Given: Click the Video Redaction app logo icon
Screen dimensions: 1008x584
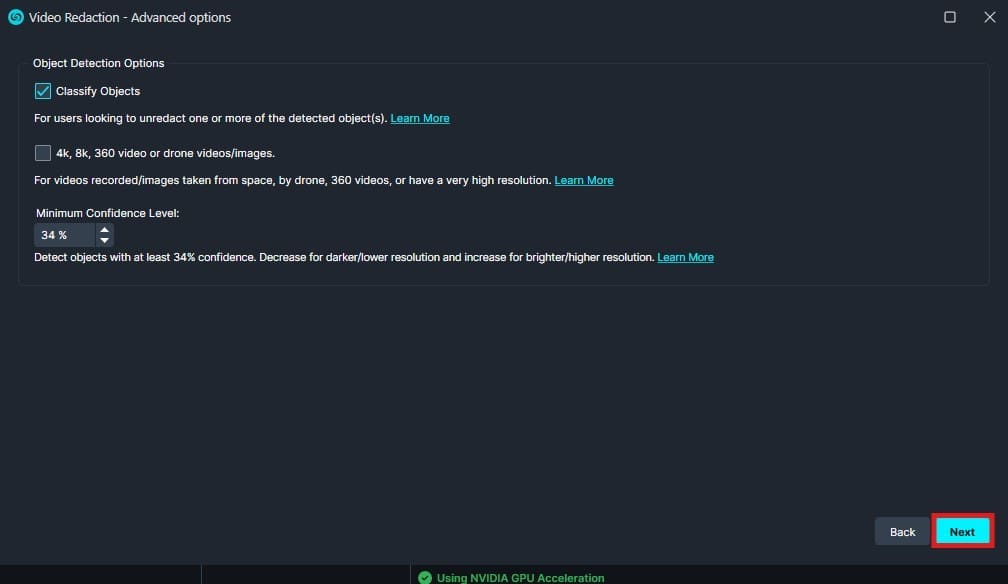Looking at the screenshot, I should [15, 17].
